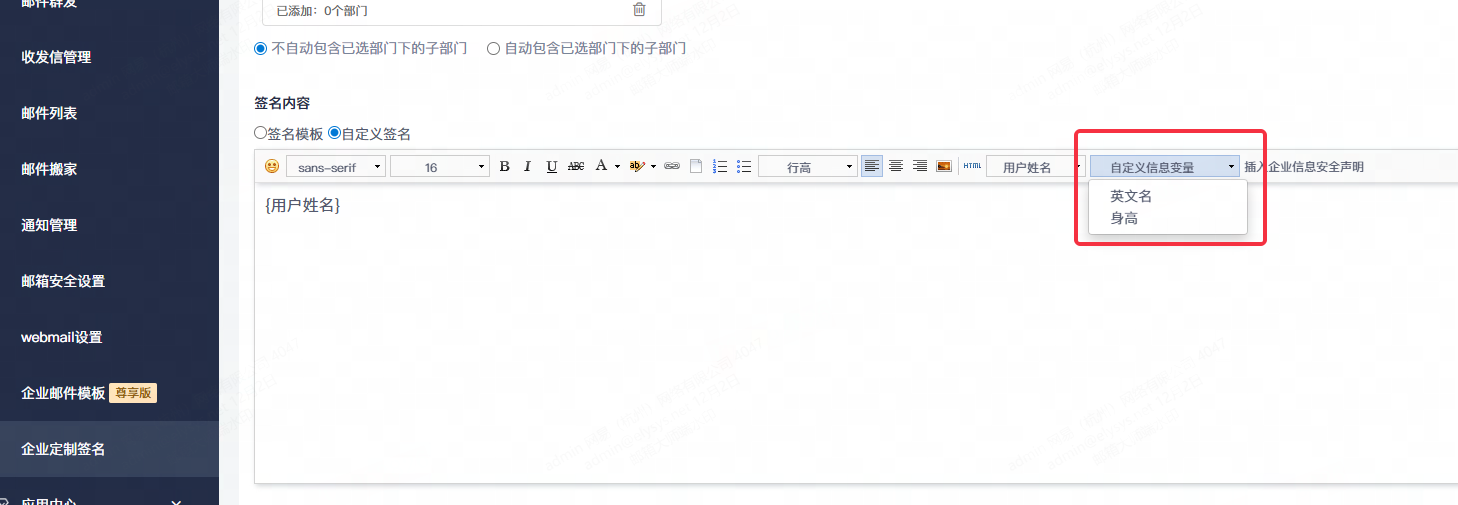1458x505 pixels.
Task: Collapse the 自定义信息变量 dropdown
Action: tap(1165, 167)
